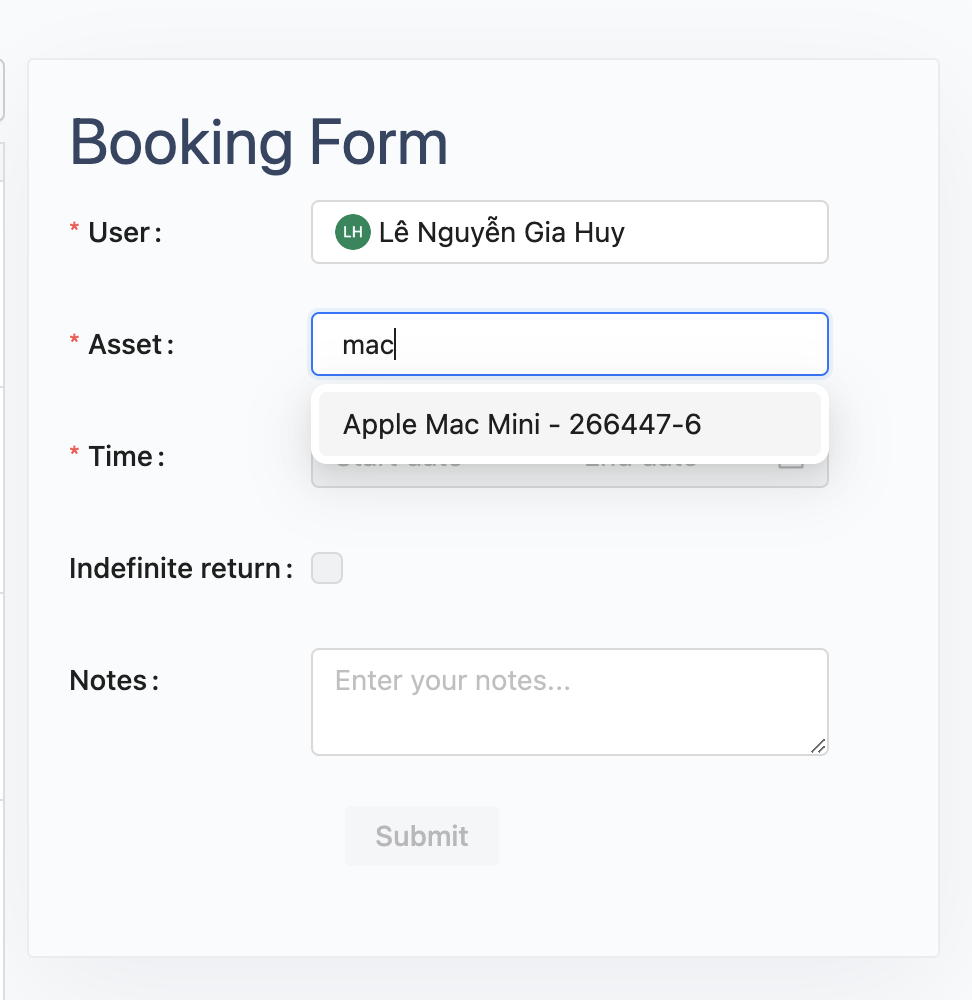Open the User selection dropdown
Screen dimensions: 972x1000
click(x=700, y=233)
